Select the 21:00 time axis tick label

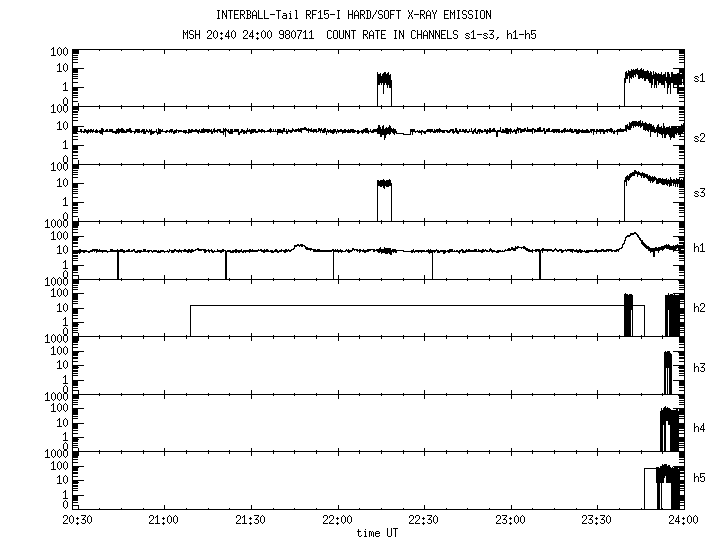click(x=164, y=520)
